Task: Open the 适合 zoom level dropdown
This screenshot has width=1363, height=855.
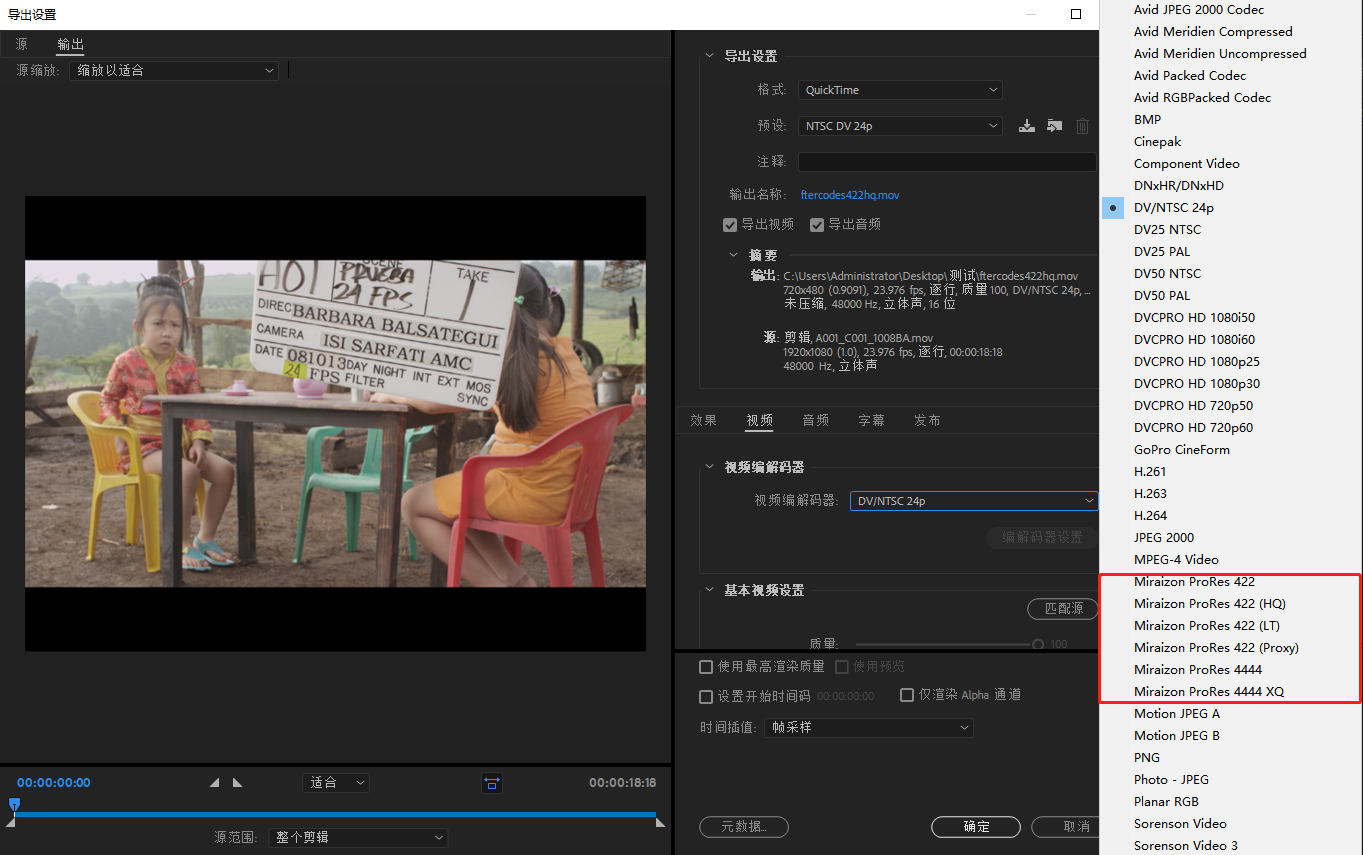Action: point(336,783)
